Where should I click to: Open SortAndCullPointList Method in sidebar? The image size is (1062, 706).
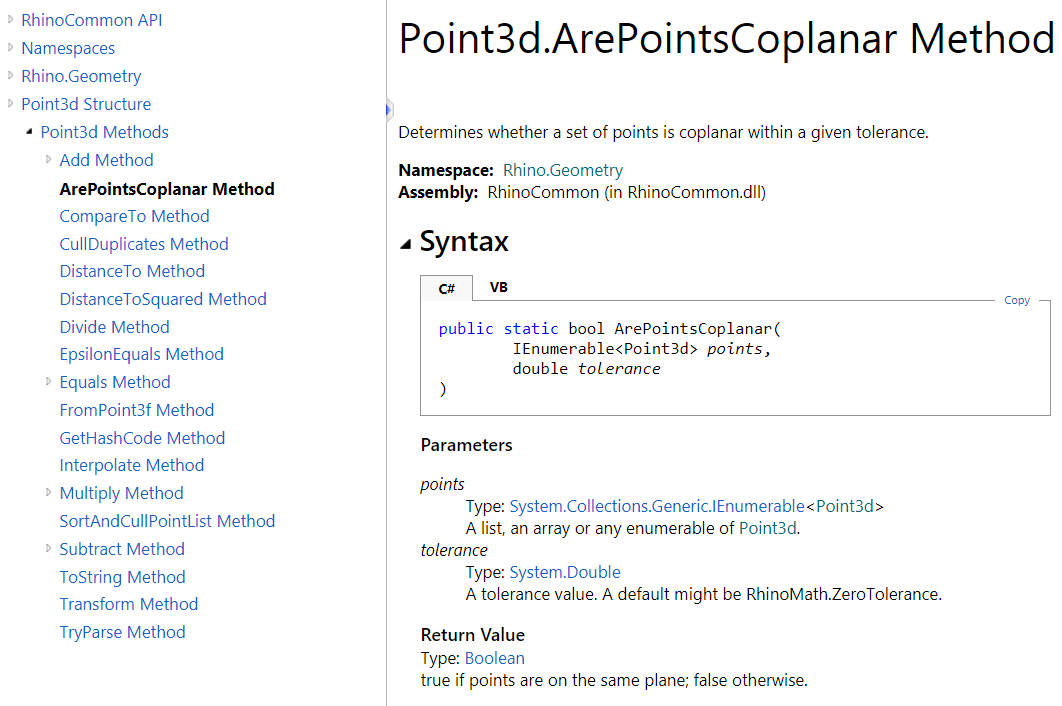pos(167,521)
